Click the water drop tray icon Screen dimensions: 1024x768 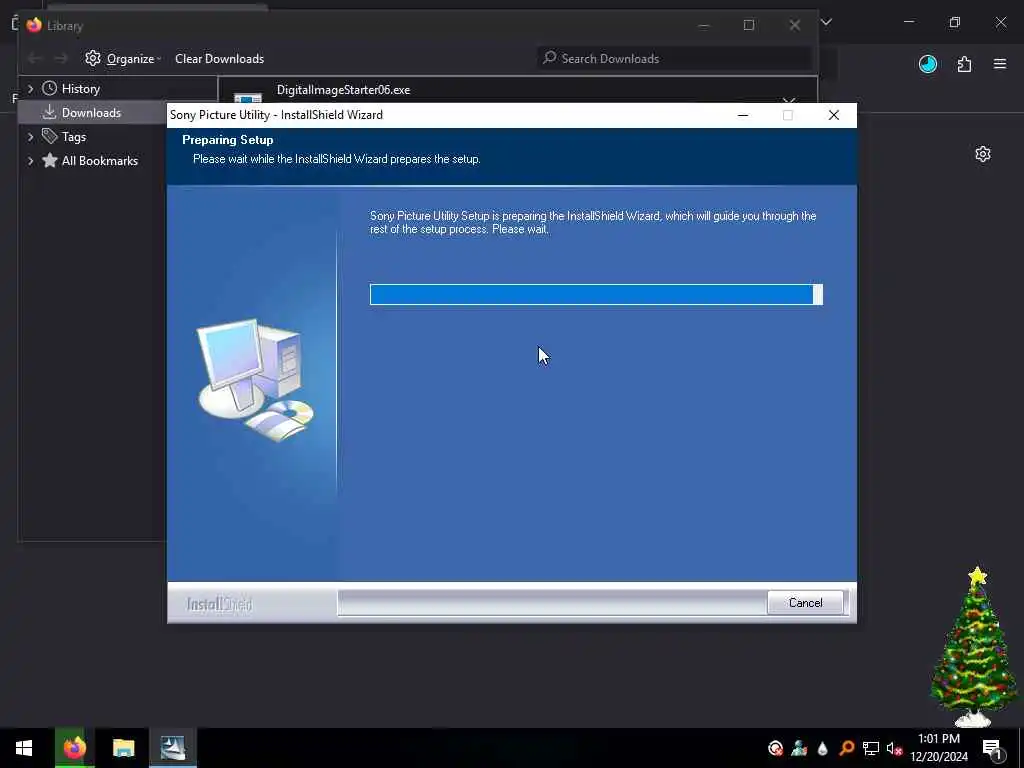(x=823, y=748)
